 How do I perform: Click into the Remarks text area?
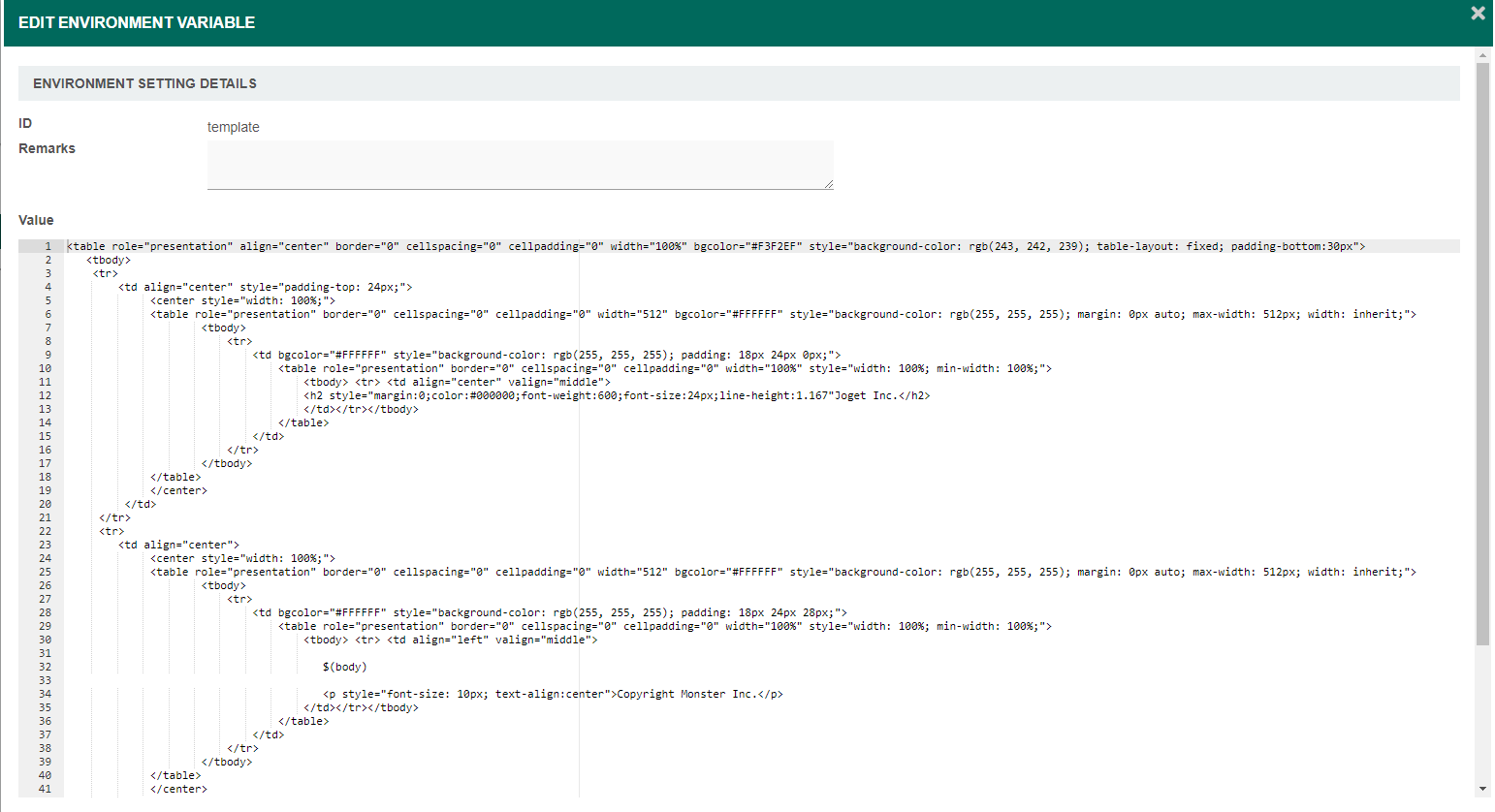[521, 165]
